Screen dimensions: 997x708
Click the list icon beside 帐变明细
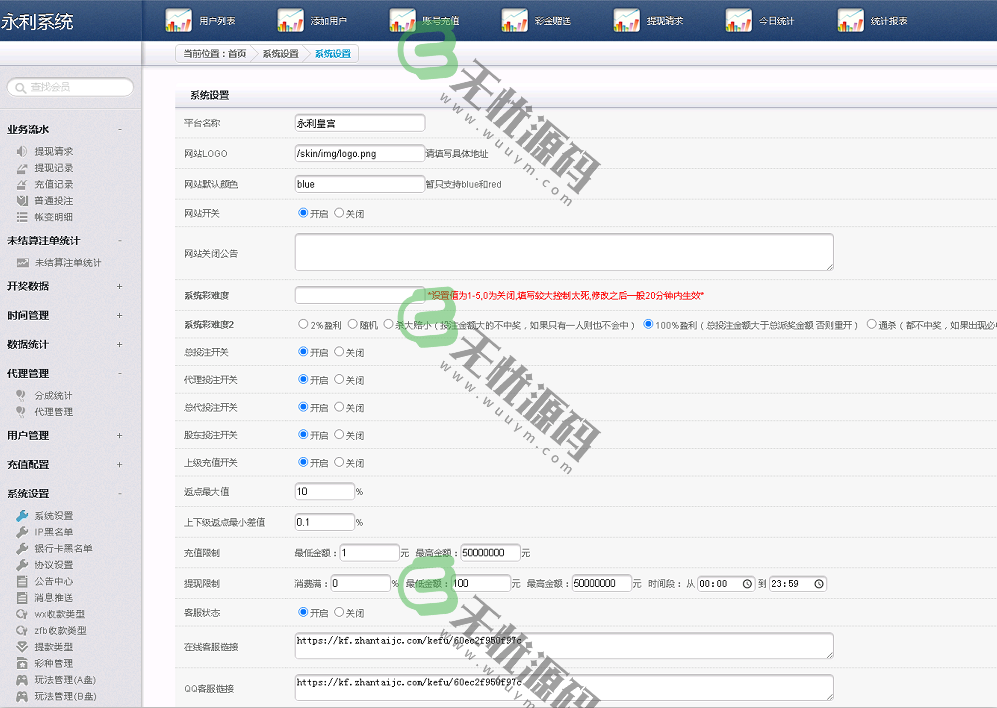click(x=22, y=216)
